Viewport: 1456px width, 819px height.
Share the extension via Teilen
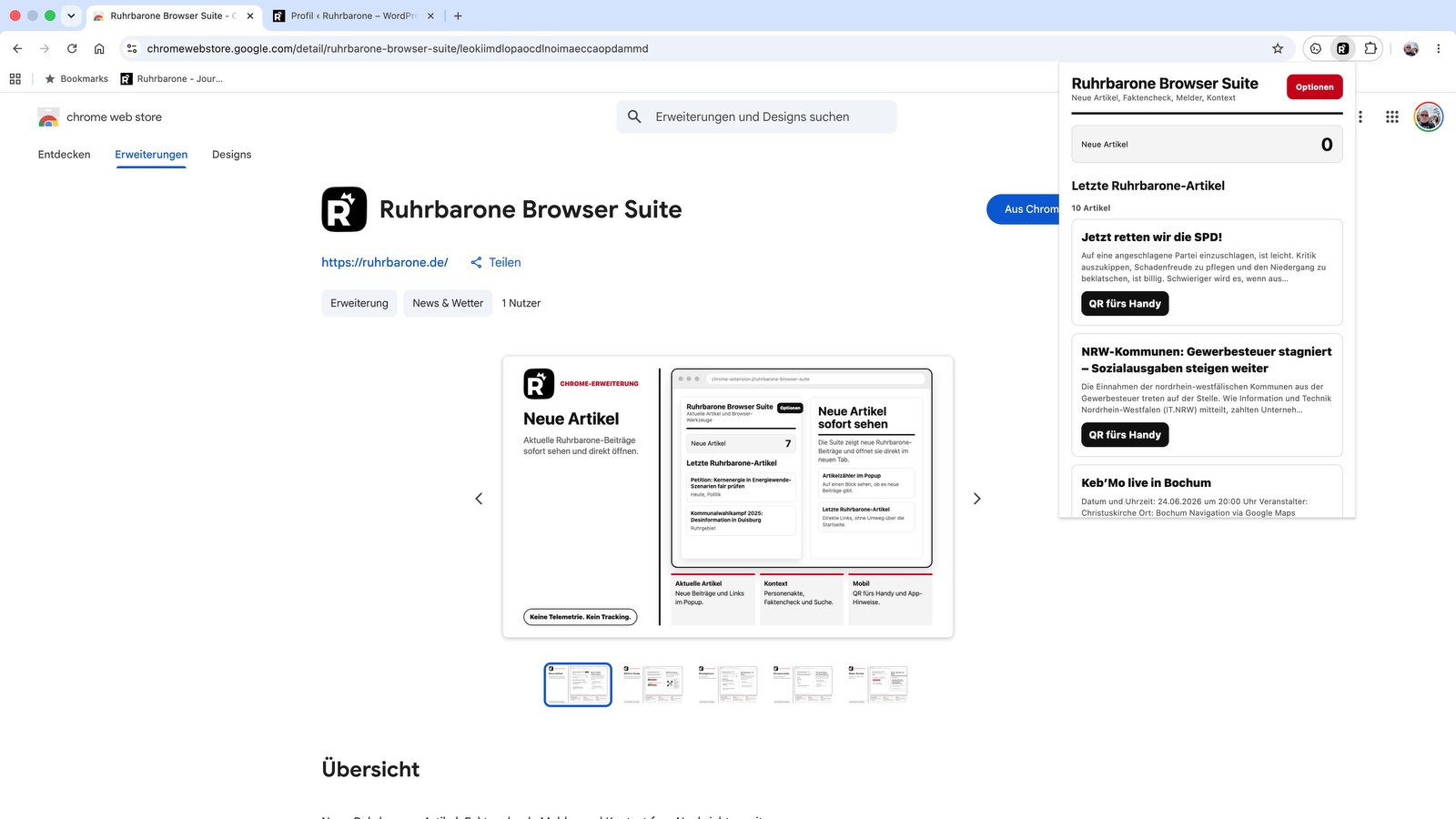pyautogui.click(x=496, y=262)
